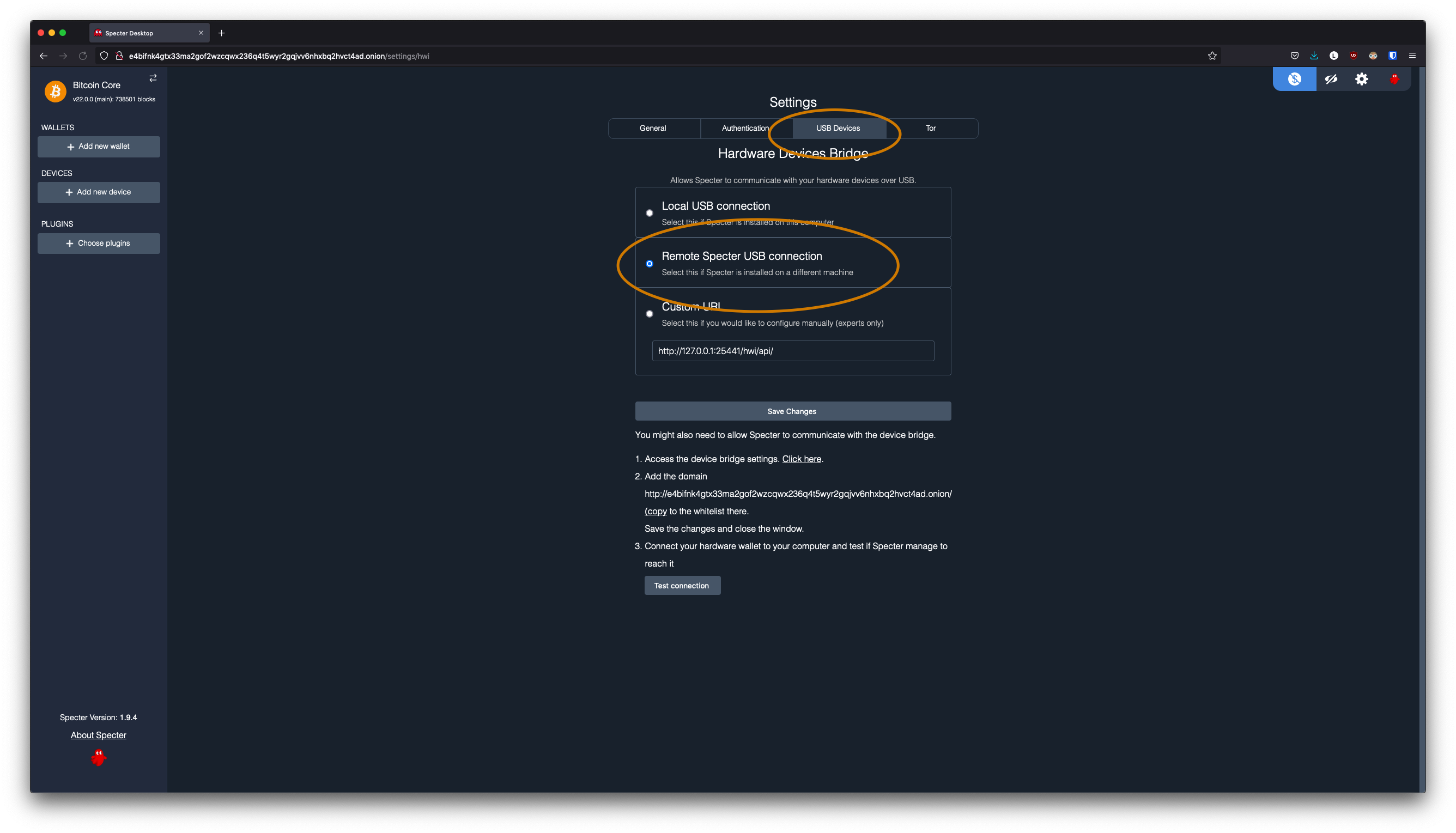Click the Test connection button
1456x833 pixels.
tap(682, 585)
